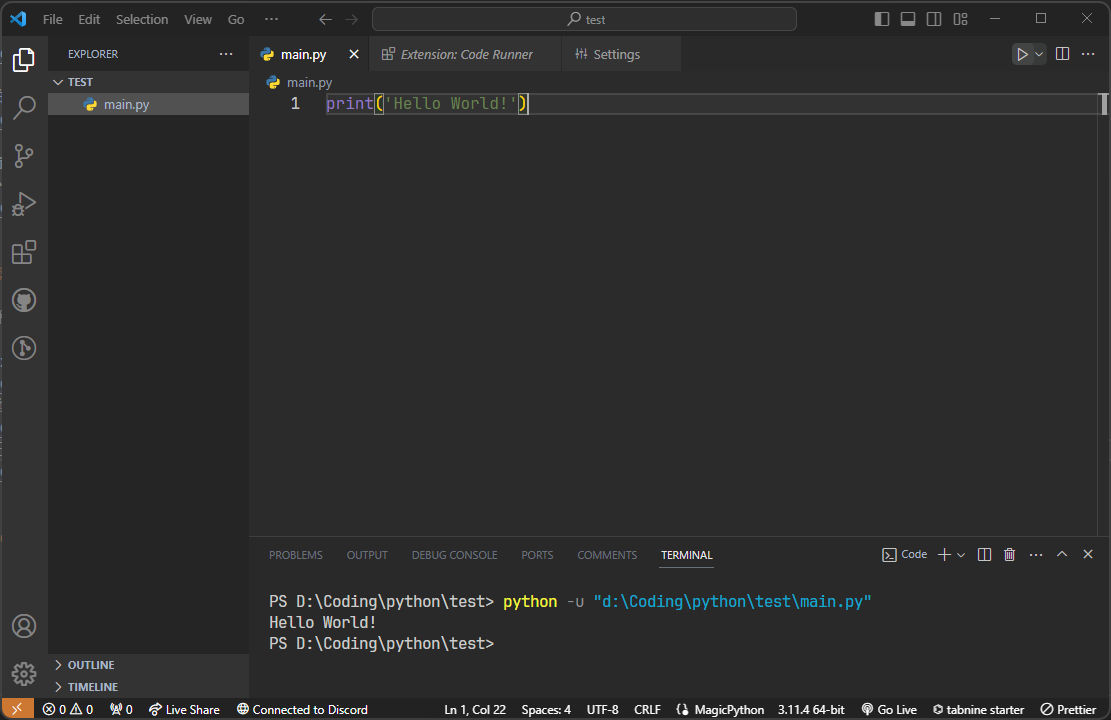Viewport: 1111px width, 720px height.
Task: Click the command center search box
Action: point(584,19)
